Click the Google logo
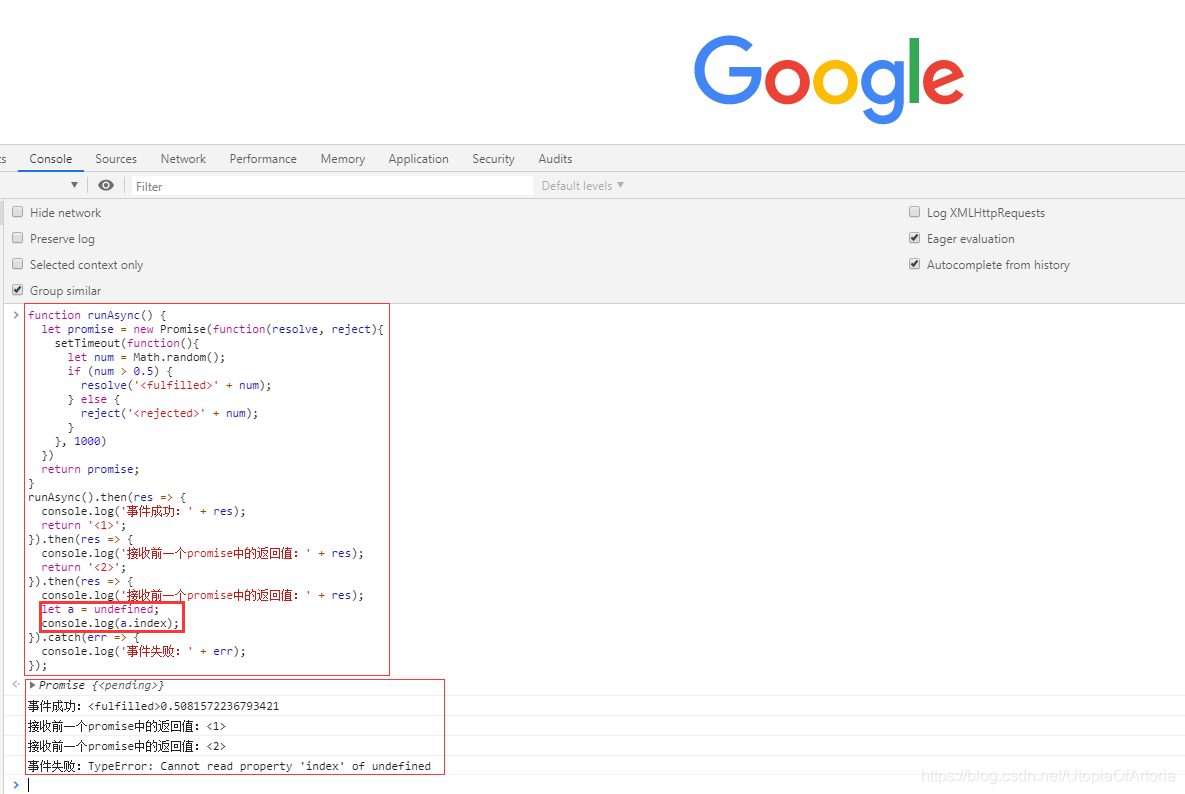The image size is (1185, 794). (x=829, y=79)
